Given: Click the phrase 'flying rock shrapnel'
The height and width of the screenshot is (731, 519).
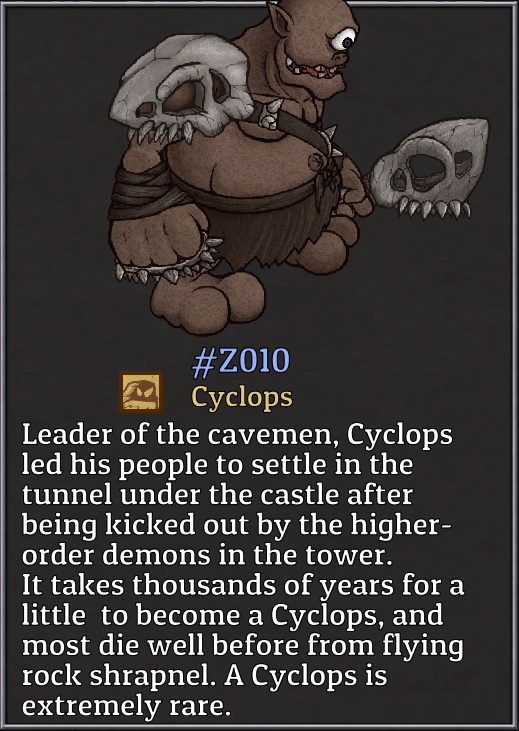Looking at the screenshot, I should tap(243, 661).
